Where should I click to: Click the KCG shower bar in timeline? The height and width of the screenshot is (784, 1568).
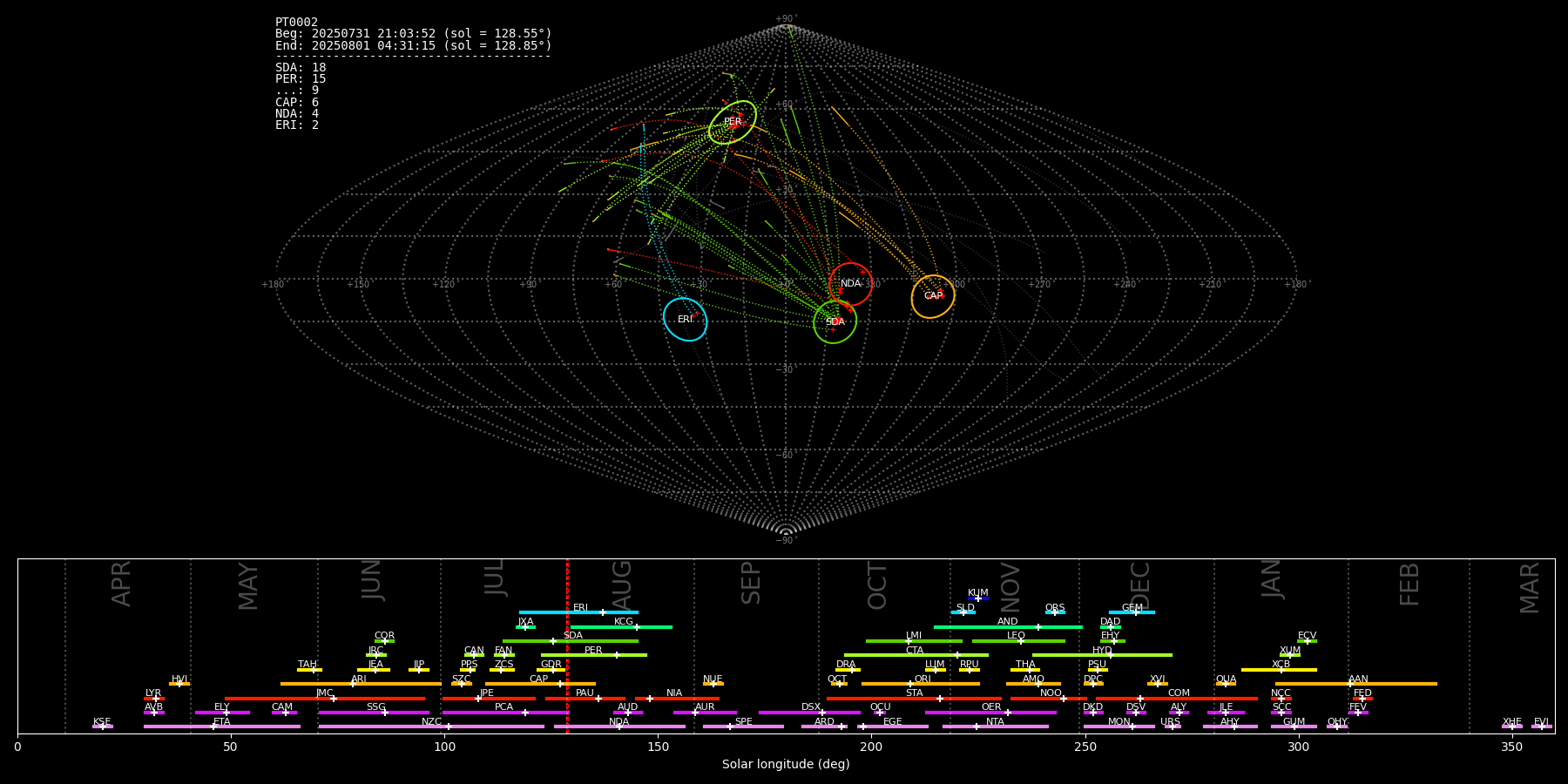[x=621, y=626]
